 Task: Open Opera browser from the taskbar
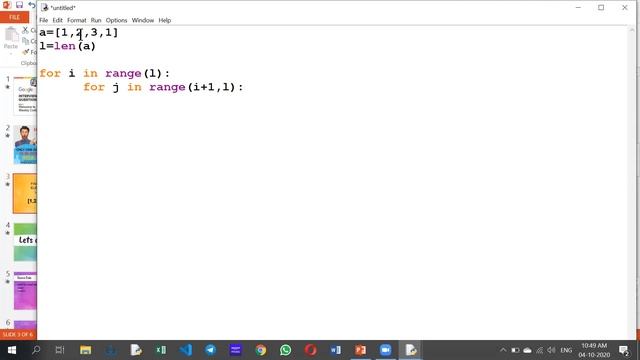click(x=310, y=350)
